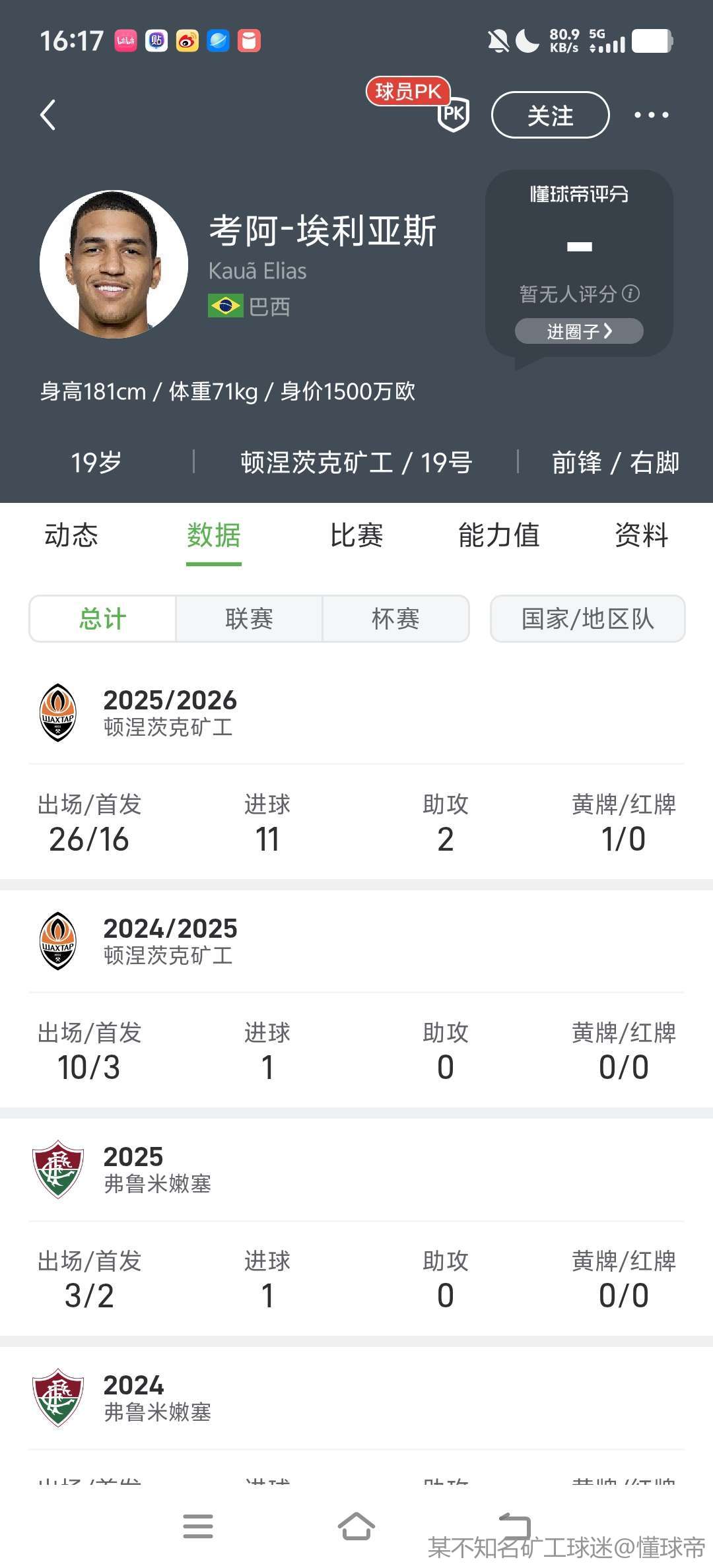Viewport: 713px width, 1568px height.
Task: Tap Kauã Elias profile photo
Action: (x=114, y=264)
